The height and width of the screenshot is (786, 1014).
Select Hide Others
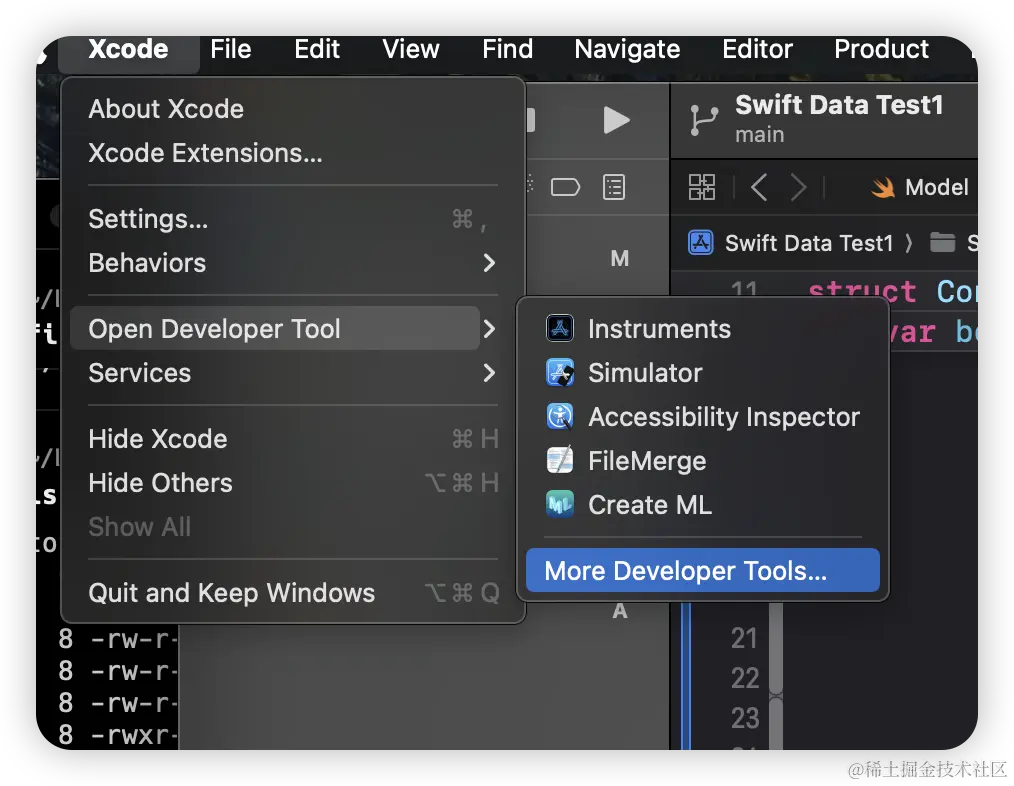(293, 483)
